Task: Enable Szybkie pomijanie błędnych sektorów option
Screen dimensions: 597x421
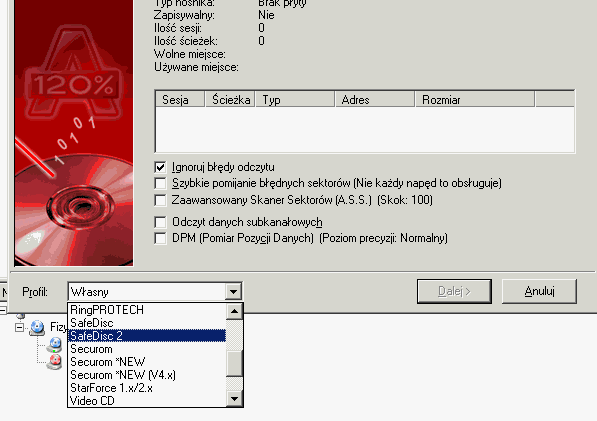Action: [160, 183]
